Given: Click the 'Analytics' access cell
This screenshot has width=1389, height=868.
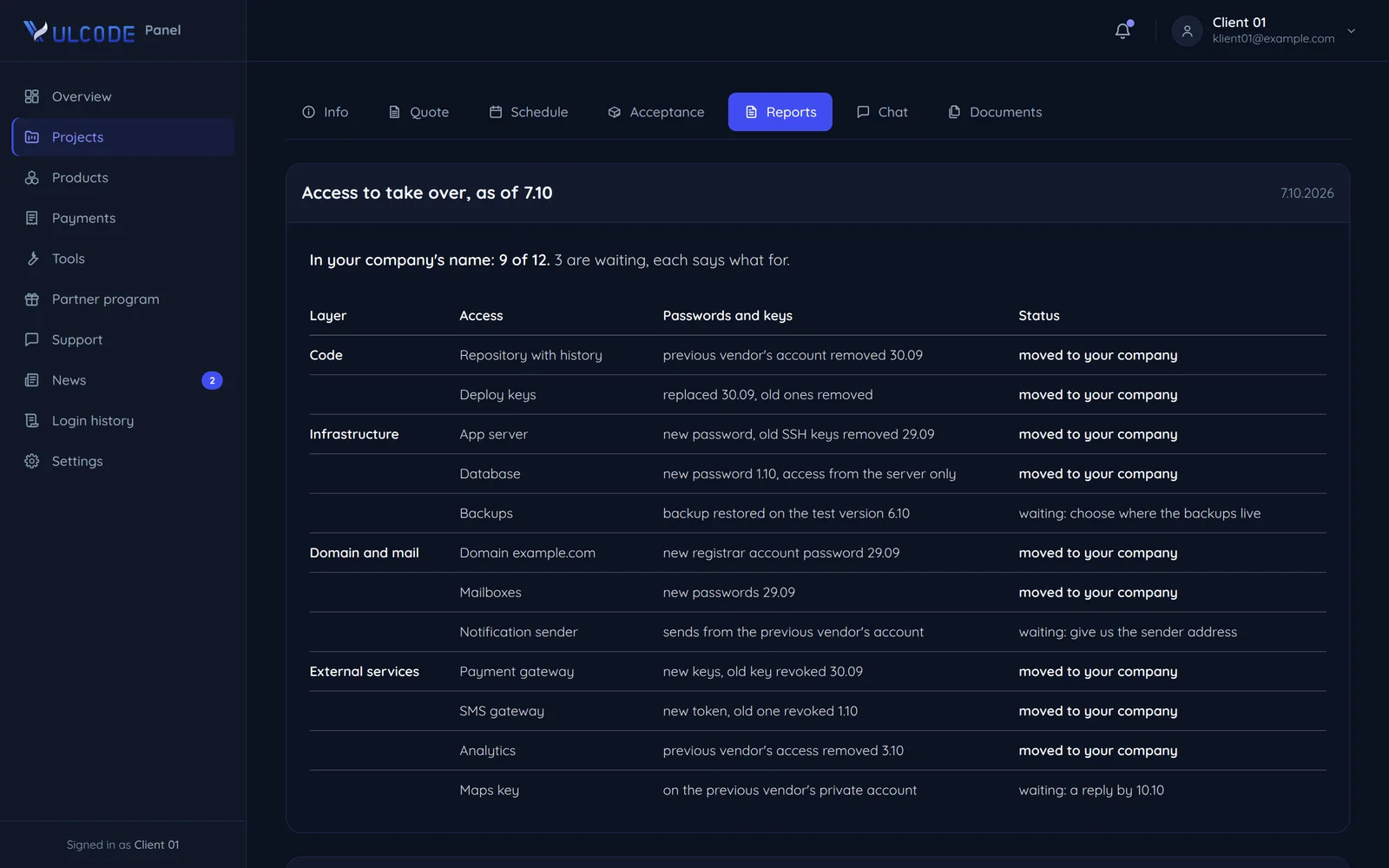Looking at the screenshot, I should 487,751.
